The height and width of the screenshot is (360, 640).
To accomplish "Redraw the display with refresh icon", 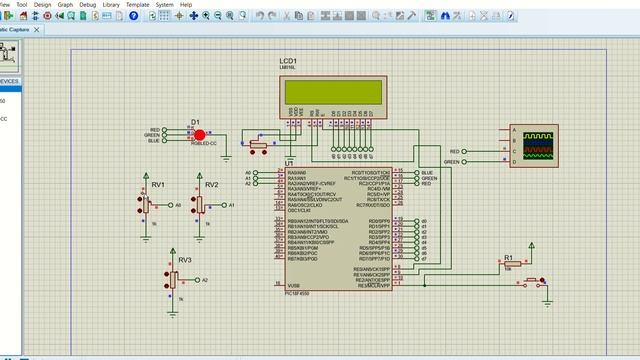I will [152, 16].
